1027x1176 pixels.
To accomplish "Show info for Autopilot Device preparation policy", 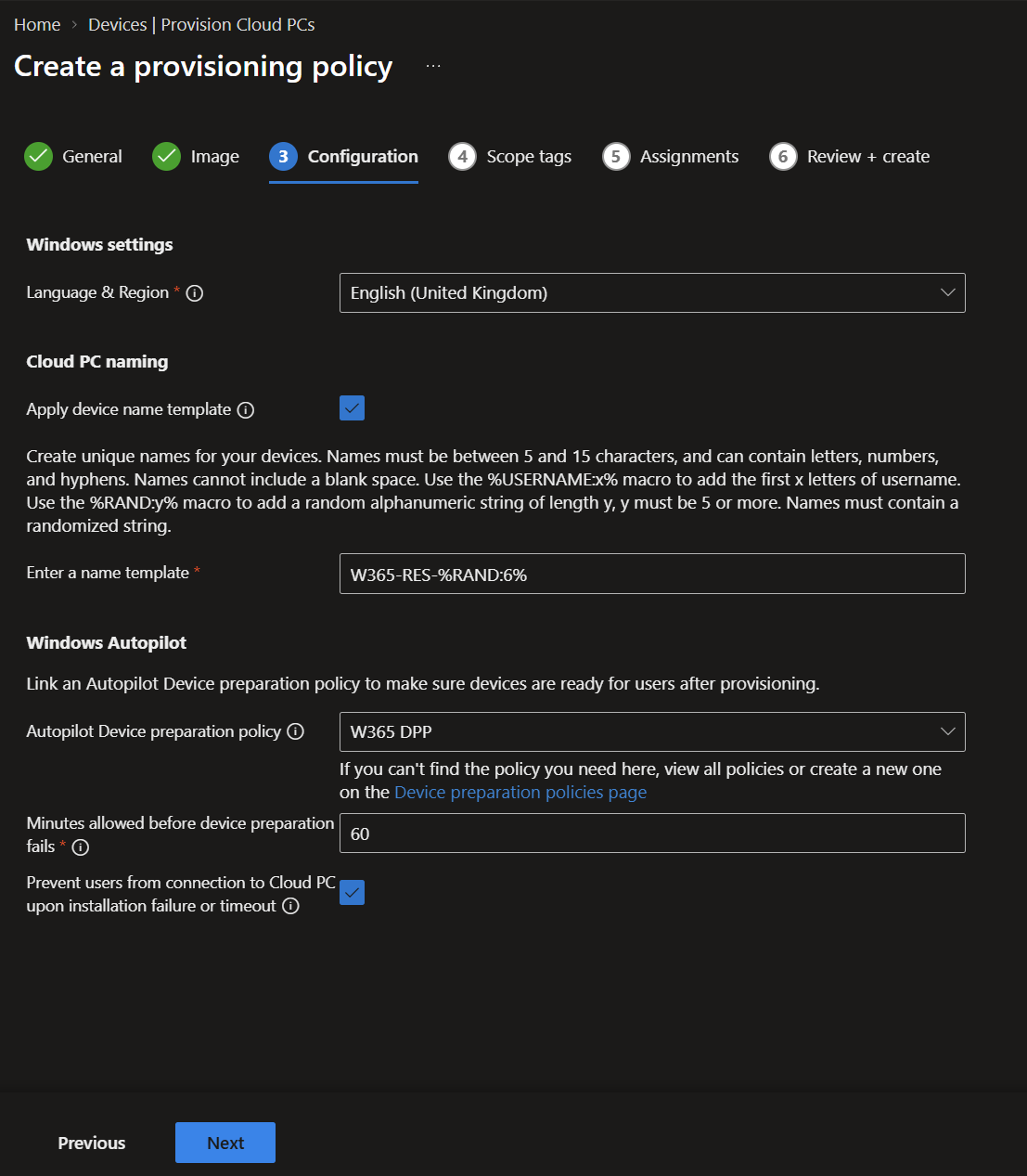I will [296, 731].
